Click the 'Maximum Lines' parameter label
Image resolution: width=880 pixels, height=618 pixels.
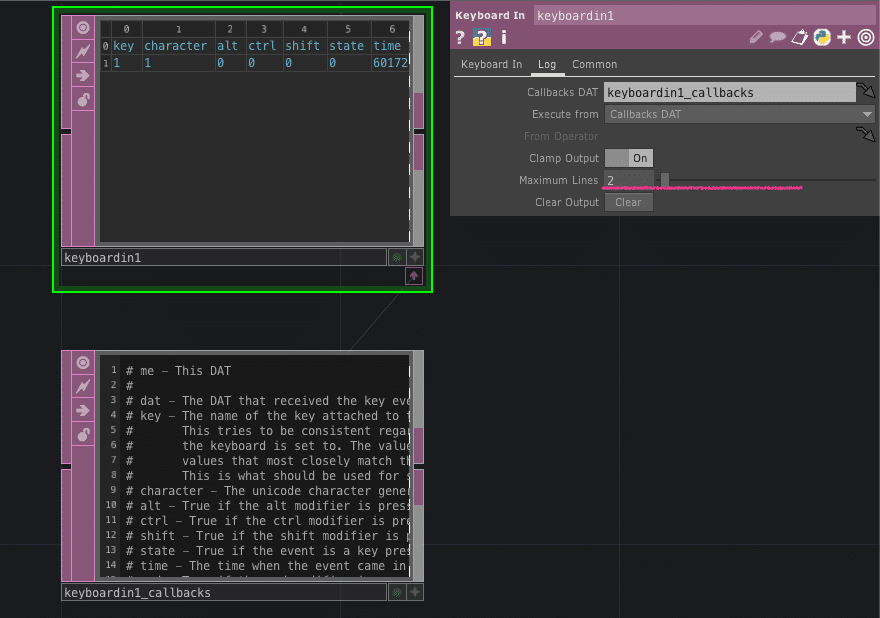click(x=558, y=180)
